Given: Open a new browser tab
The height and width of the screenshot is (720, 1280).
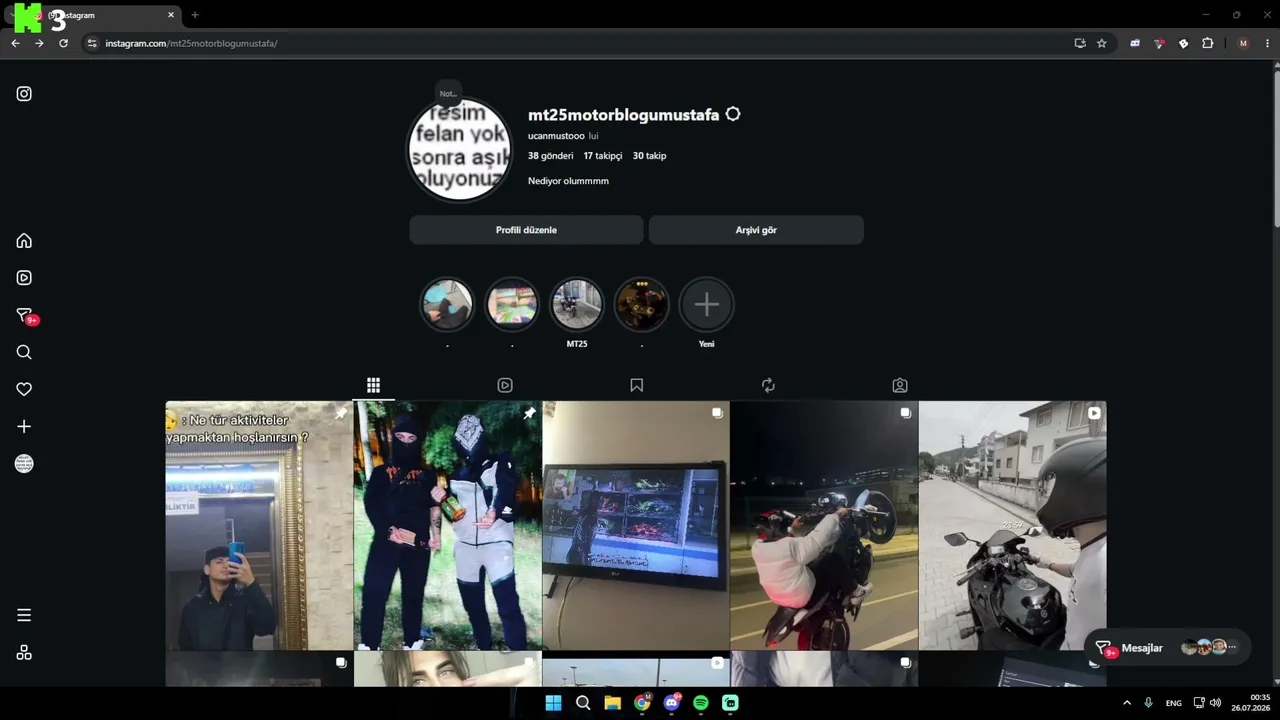Looking at the screenshot, I should 195,15.
